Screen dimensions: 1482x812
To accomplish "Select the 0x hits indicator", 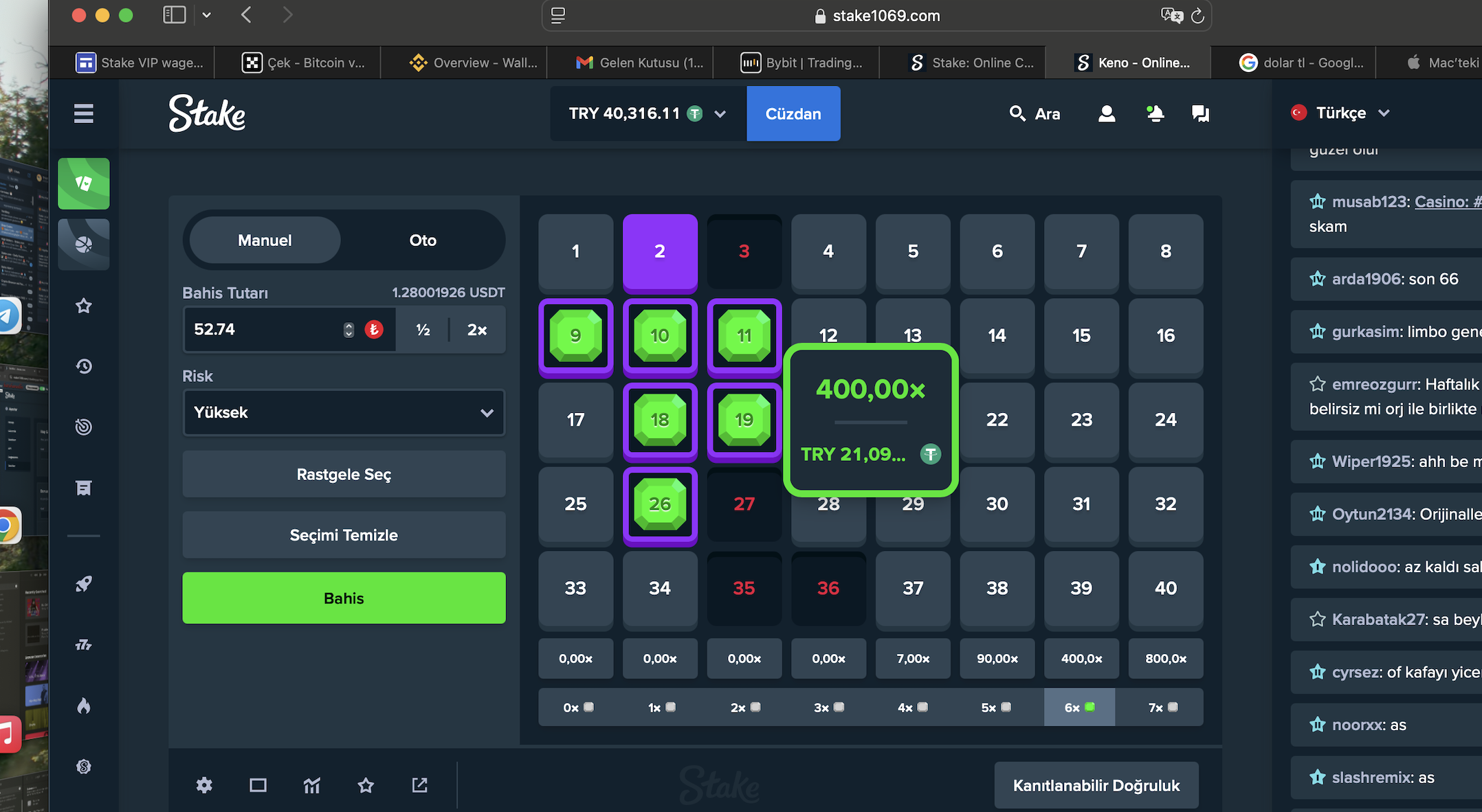I will pos(578,707).
